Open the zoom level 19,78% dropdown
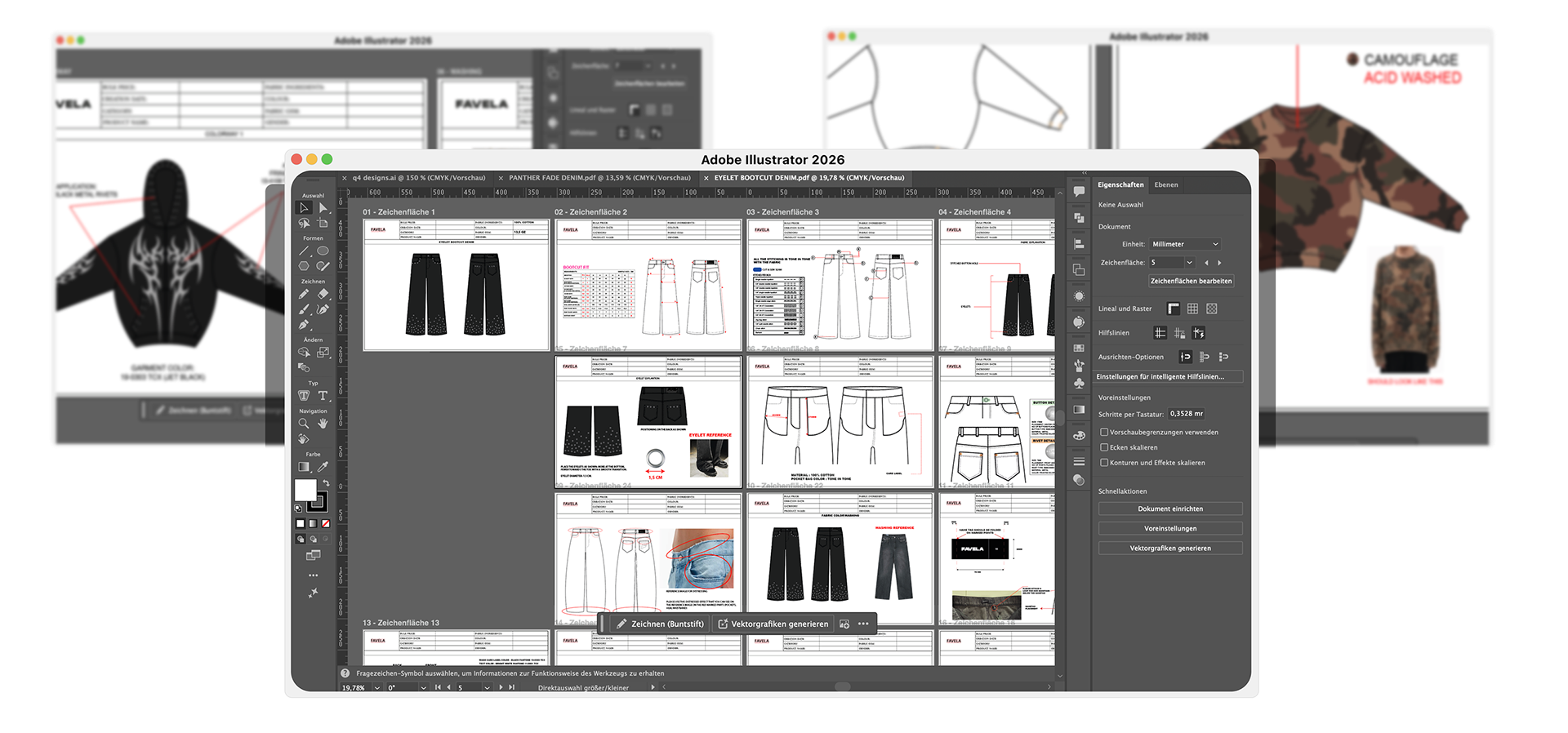This screenshot has height=733, width=1568. click(x=376, y=688)
